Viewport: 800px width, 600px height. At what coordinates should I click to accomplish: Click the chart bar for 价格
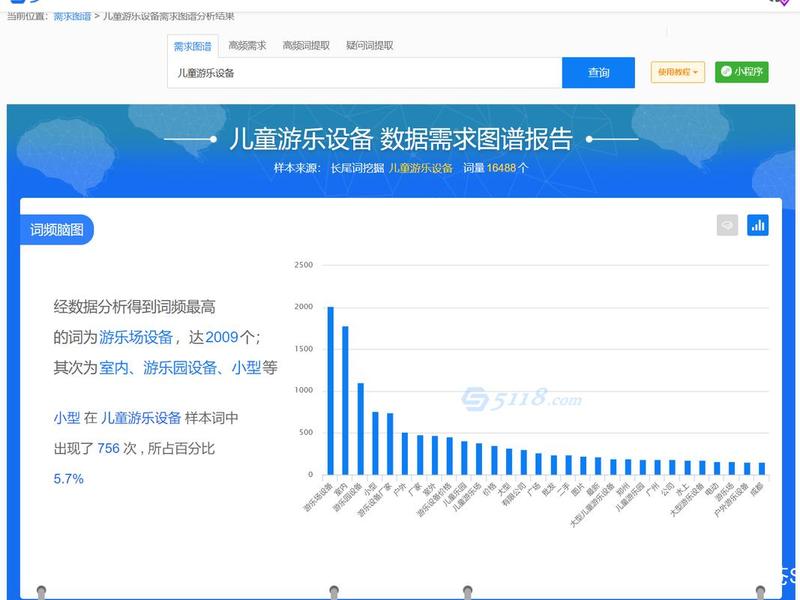click(x=494, y=461)
